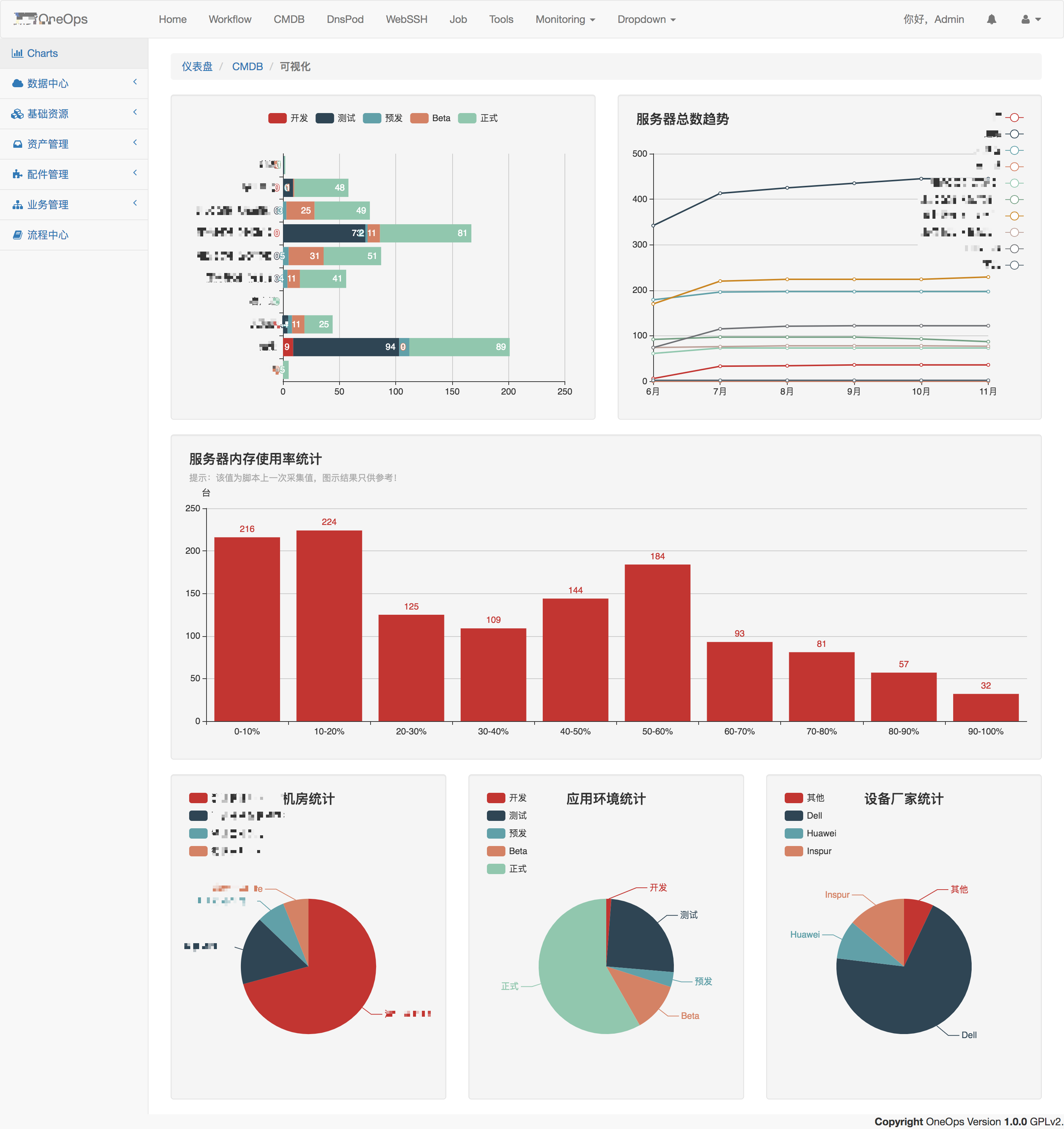Click the 可视化 breadcrumb text

coord(295,66)
